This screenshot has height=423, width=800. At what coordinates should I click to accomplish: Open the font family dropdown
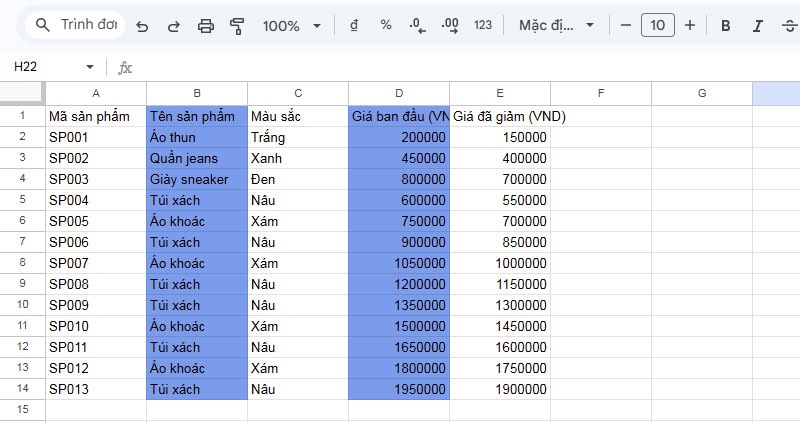click(557, 25)
